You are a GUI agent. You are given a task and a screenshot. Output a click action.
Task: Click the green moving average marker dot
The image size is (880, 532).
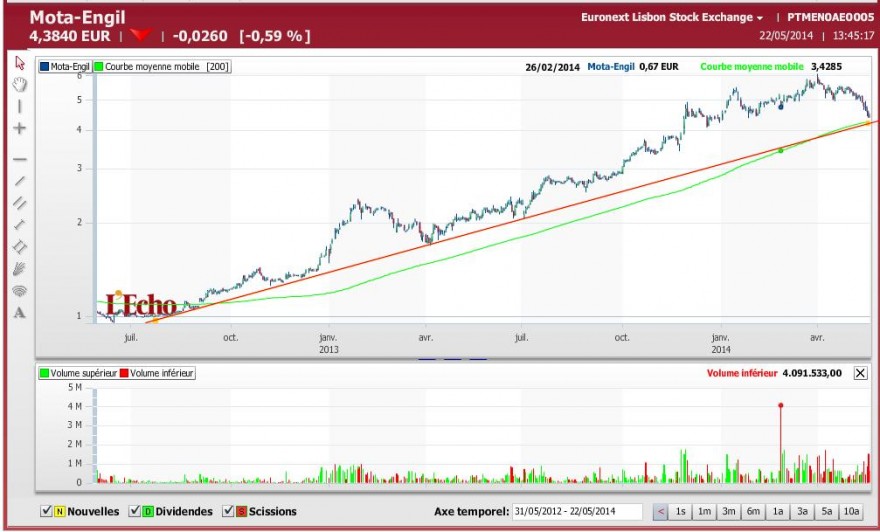pos(781,150)
